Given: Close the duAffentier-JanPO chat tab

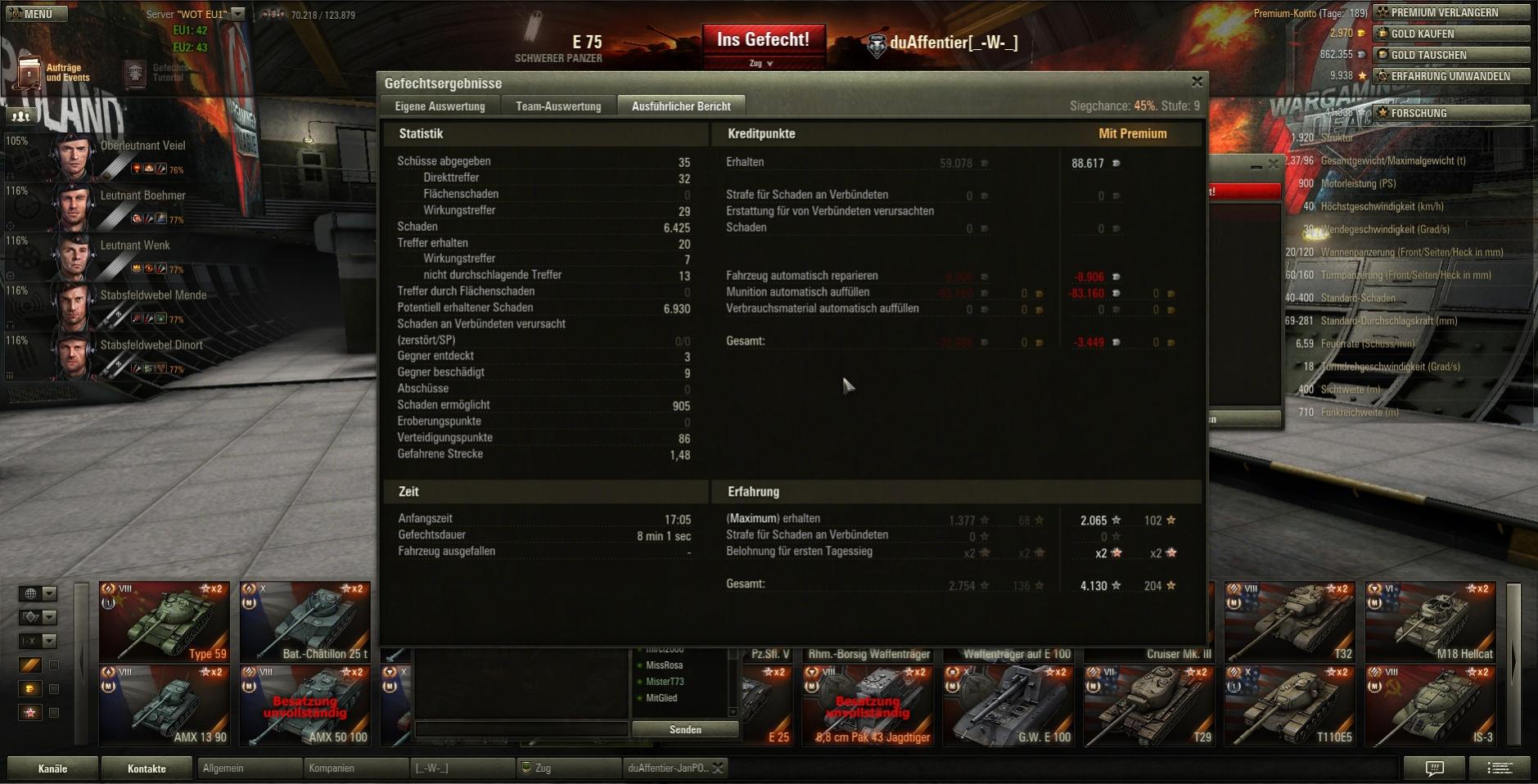Looking at the screenshot, I should [x=718, y=768].
